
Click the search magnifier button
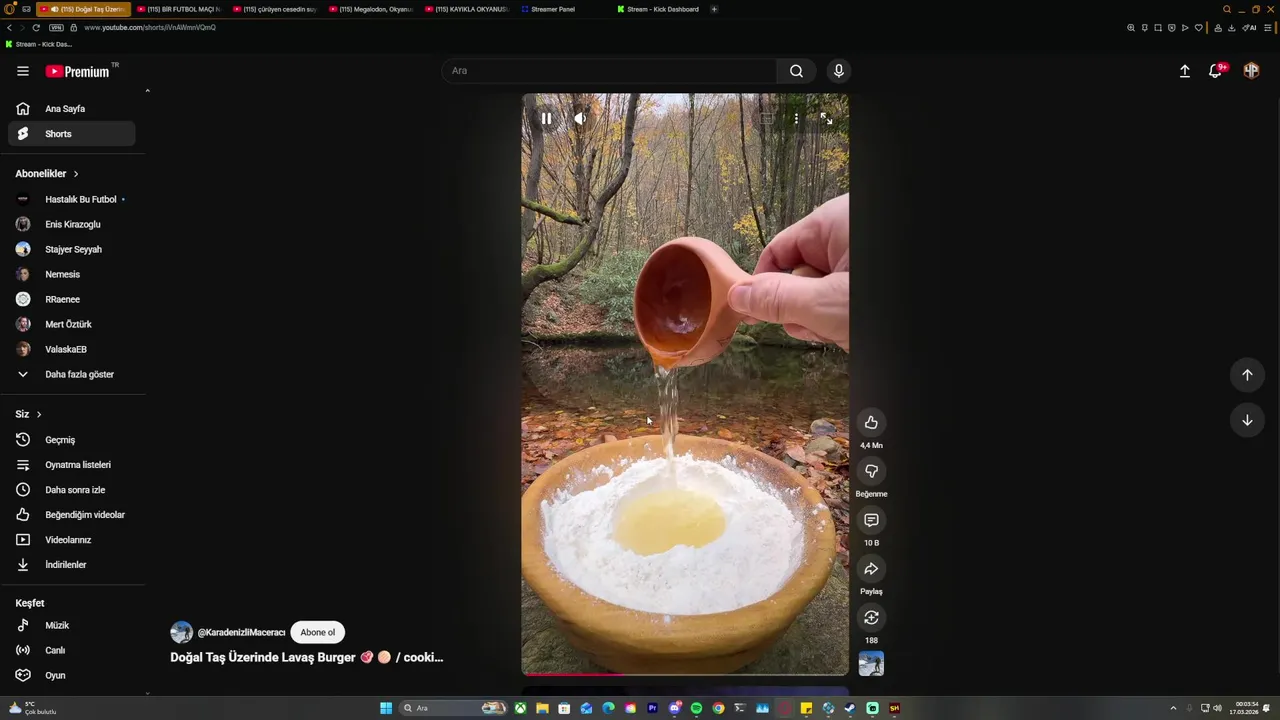coord(796,71)
